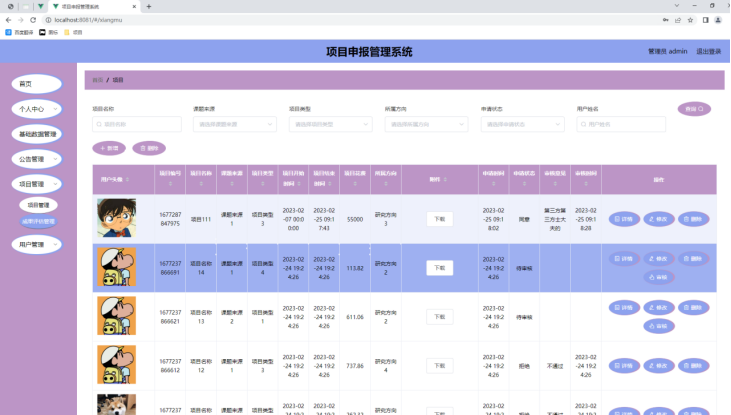This screenshot has height=415, width=731.
Task: Click 删除 for 项目名称14 row
Action: click(693, 259)
